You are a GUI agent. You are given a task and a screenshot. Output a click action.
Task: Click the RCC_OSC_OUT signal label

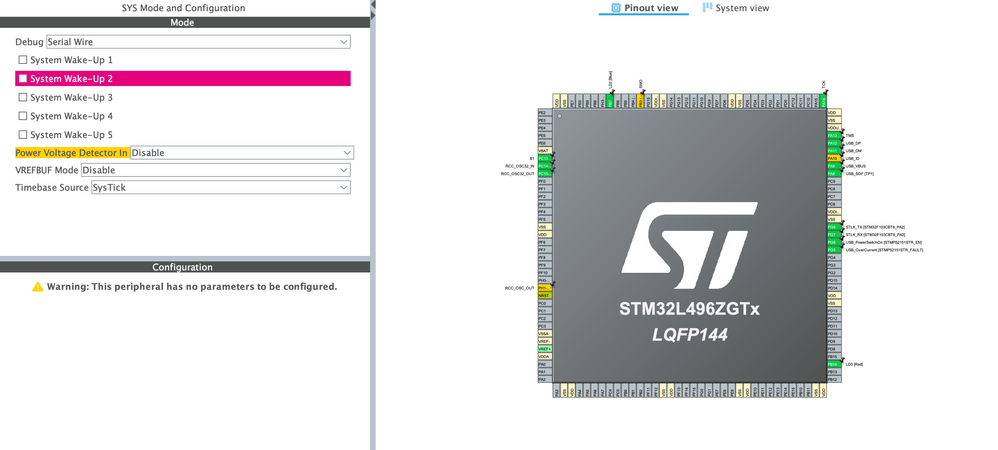pyautogui.click(x=520, y=288)
